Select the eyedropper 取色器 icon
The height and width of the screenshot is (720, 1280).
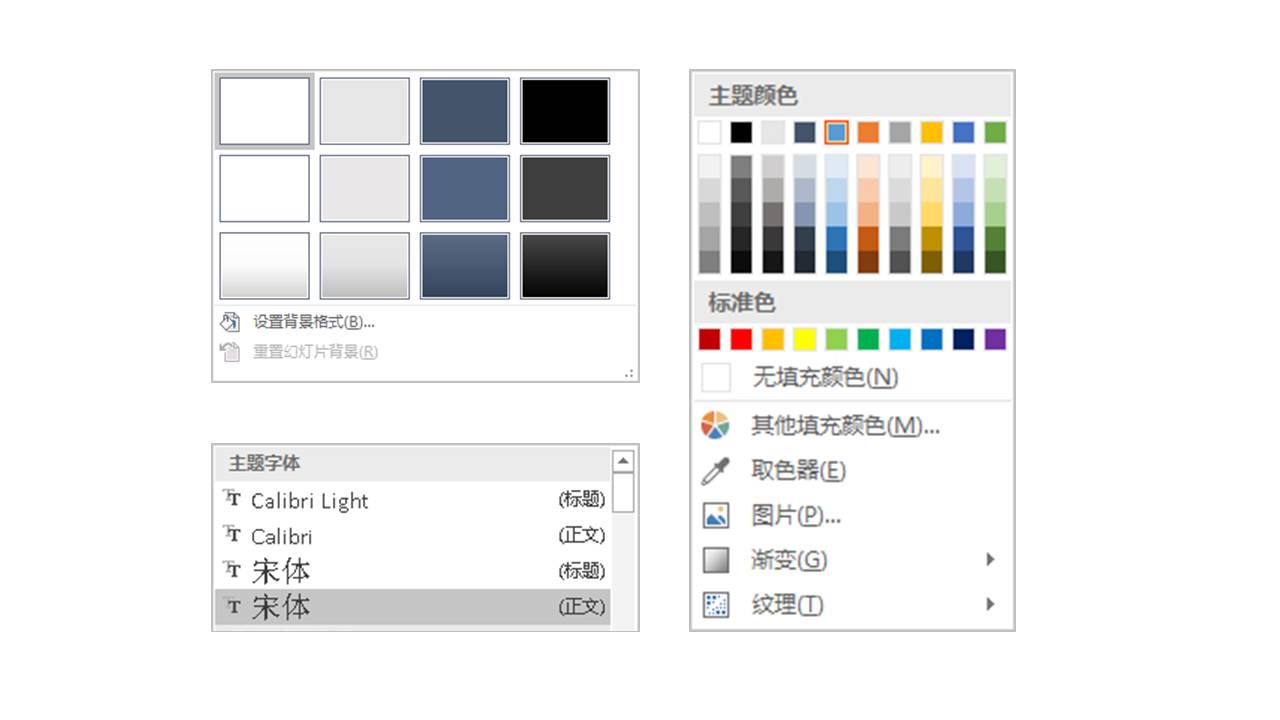pyautogui.click(x=715, y=470)
